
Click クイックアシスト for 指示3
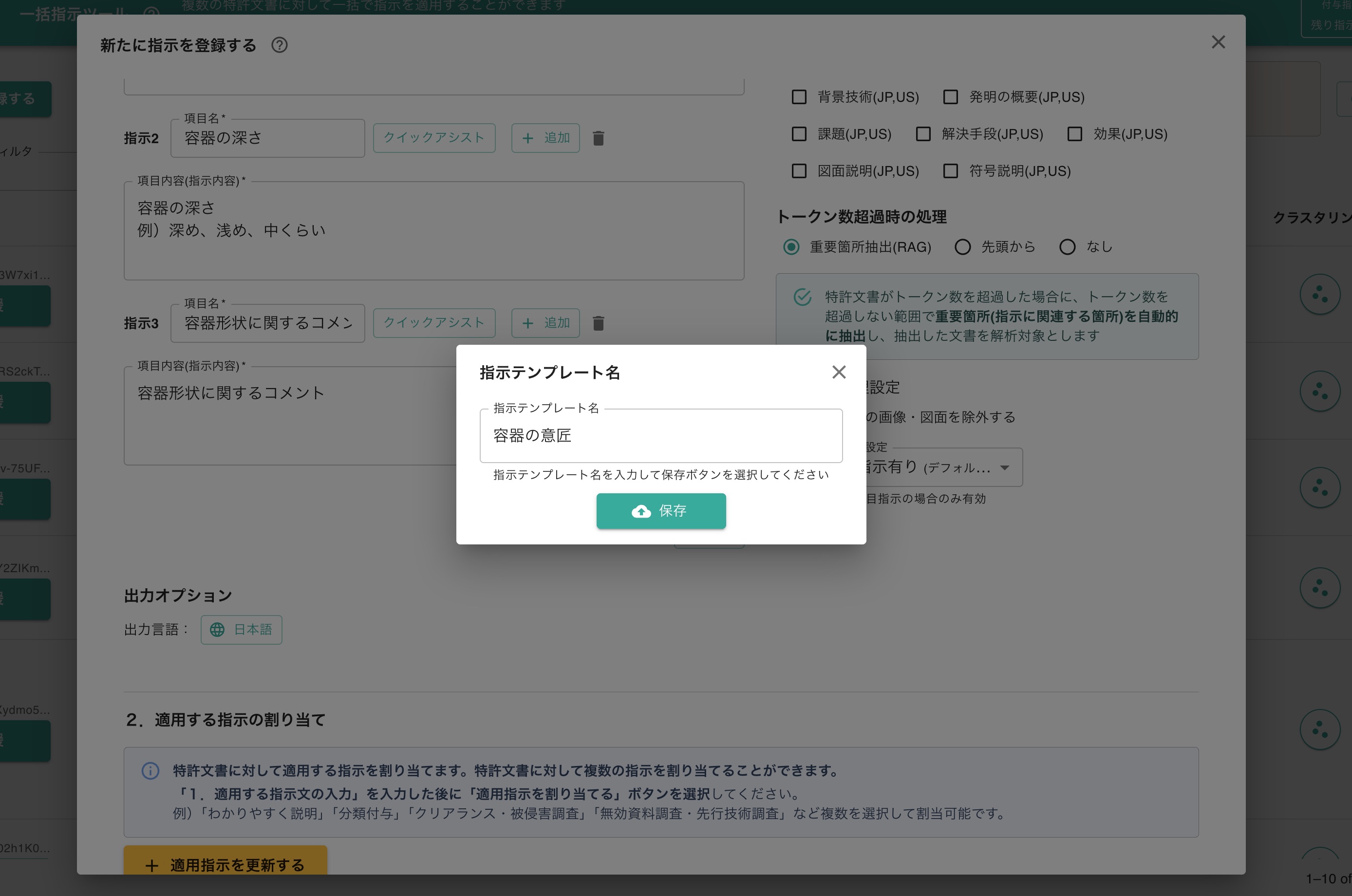[x=434, y=323]
